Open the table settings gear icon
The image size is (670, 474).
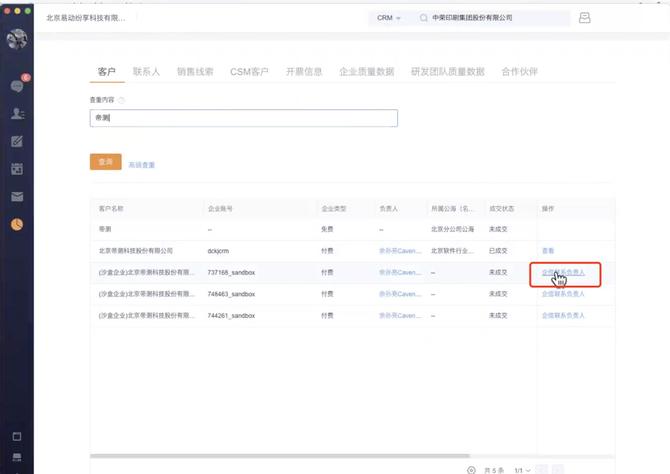click(x=471, y=469)
